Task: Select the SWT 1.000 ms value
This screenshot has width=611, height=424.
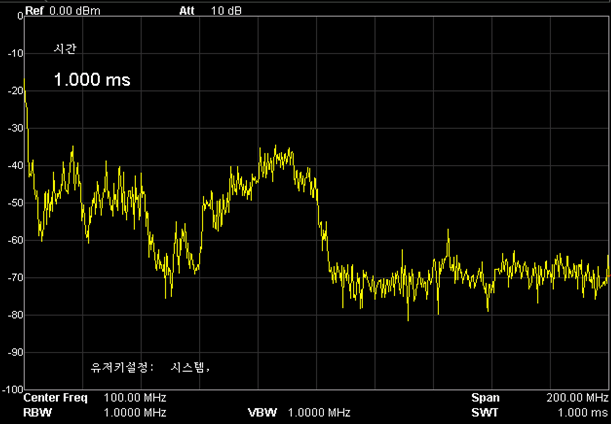Action: pos(583,412)
